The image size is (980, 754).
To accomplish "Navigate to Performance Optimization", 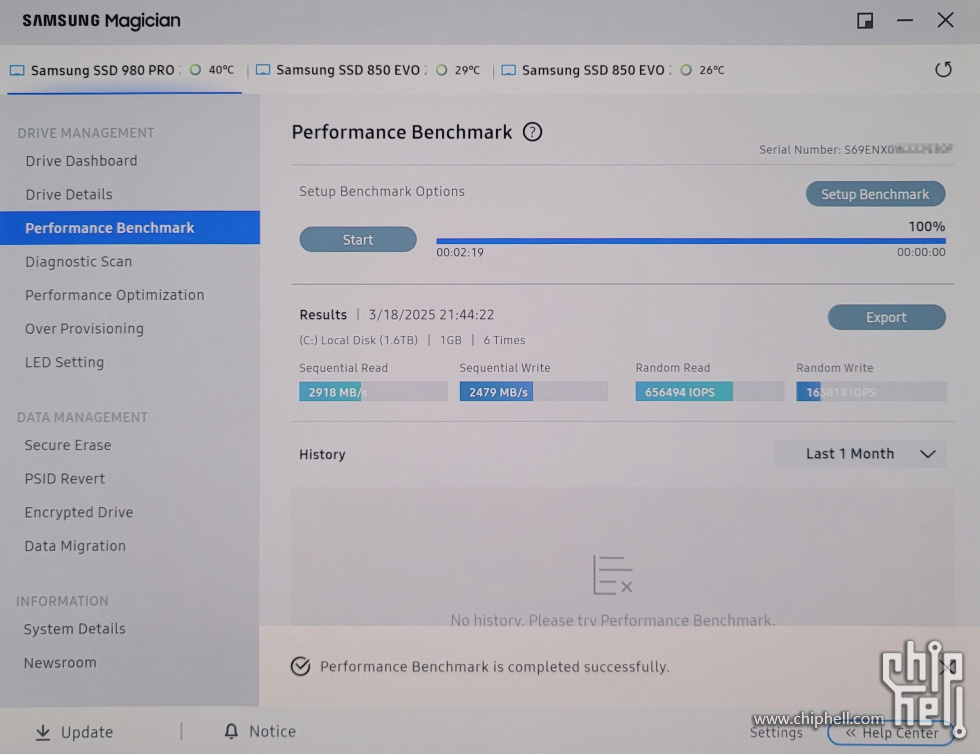I will 114,295.
